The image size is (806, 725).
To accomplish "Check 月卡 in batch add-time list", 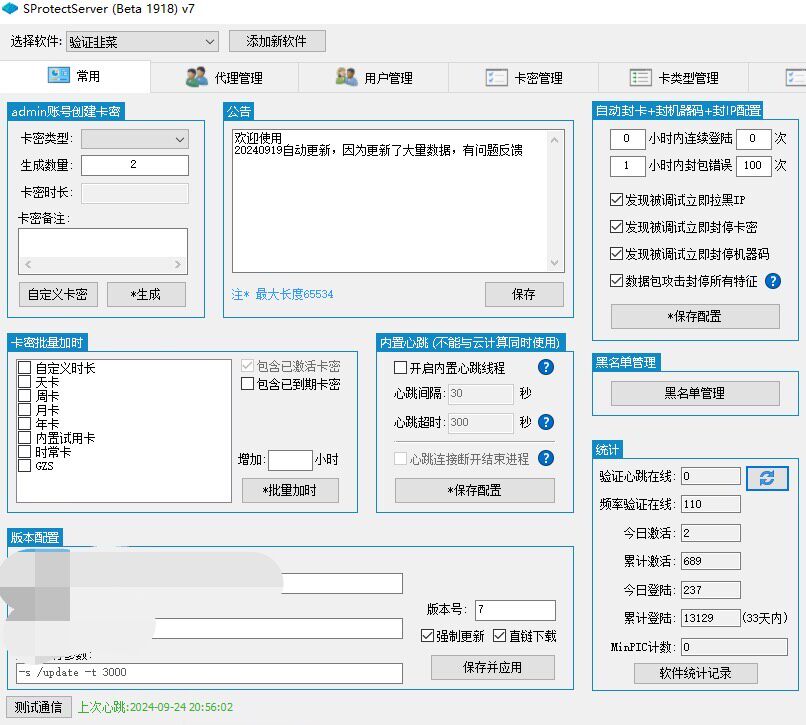I will [x=24, y=410].
